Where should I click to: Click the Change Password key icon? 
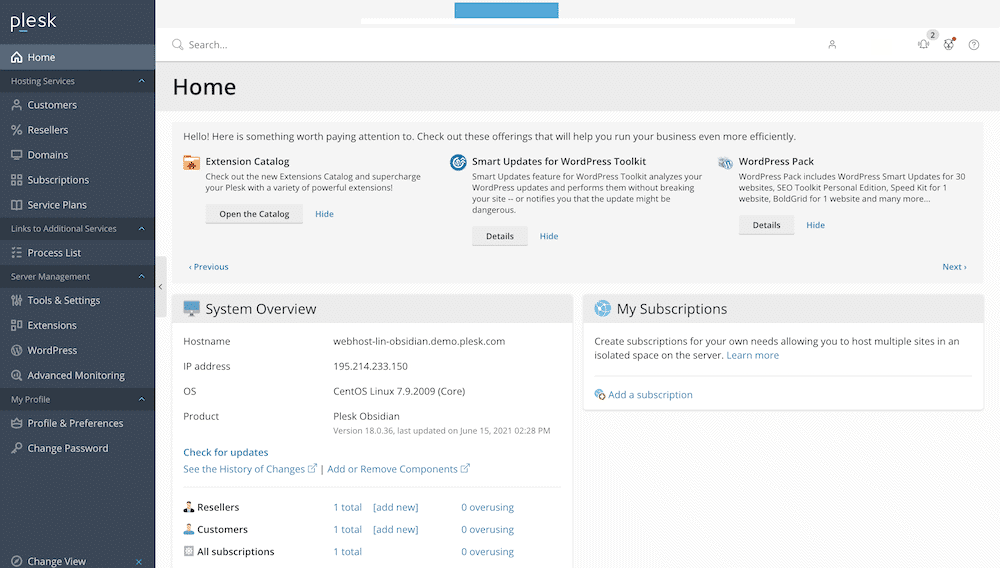click(x=17, y=448)
